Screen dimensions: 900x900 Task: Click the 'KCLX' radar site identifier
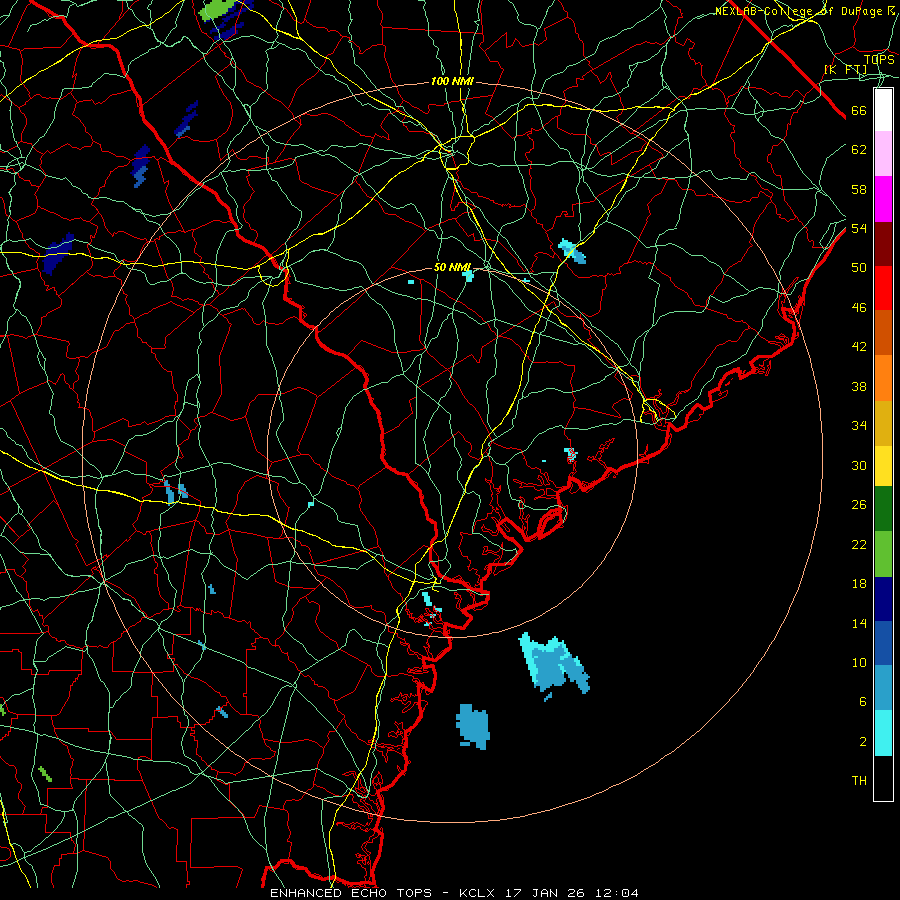[x=478, y=893]
